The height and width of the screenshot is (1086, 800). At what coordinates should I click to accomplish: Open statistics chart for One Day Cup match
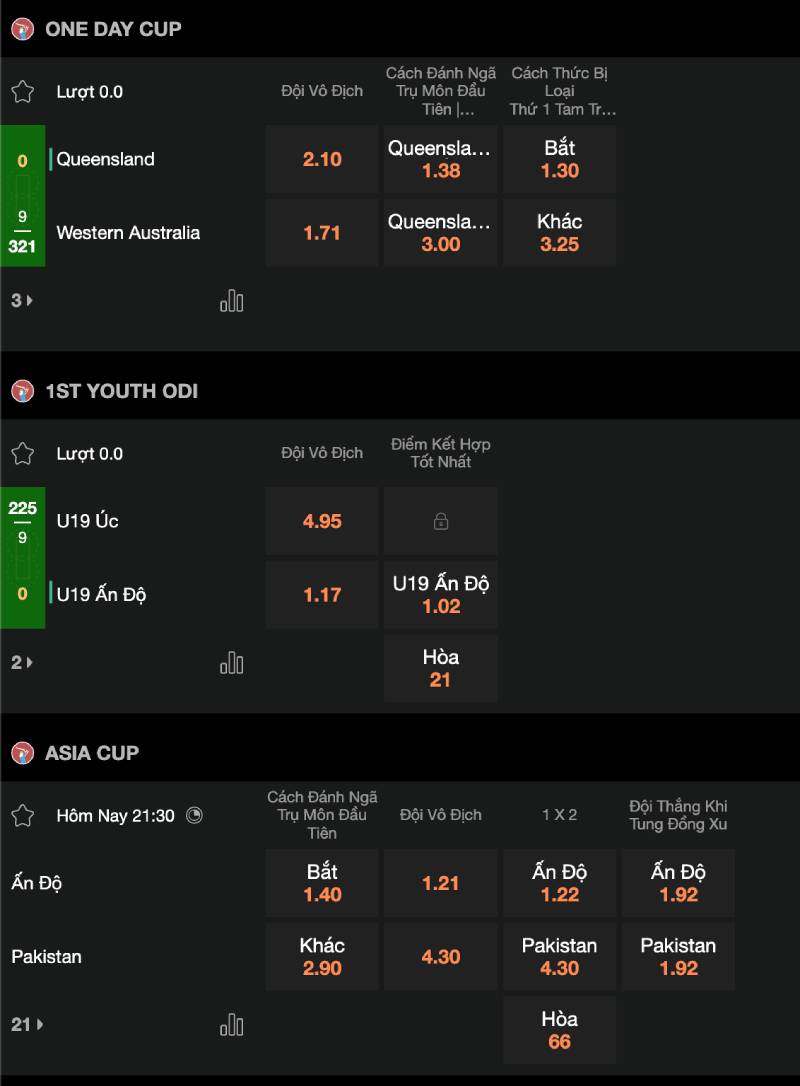click(231, 300)
